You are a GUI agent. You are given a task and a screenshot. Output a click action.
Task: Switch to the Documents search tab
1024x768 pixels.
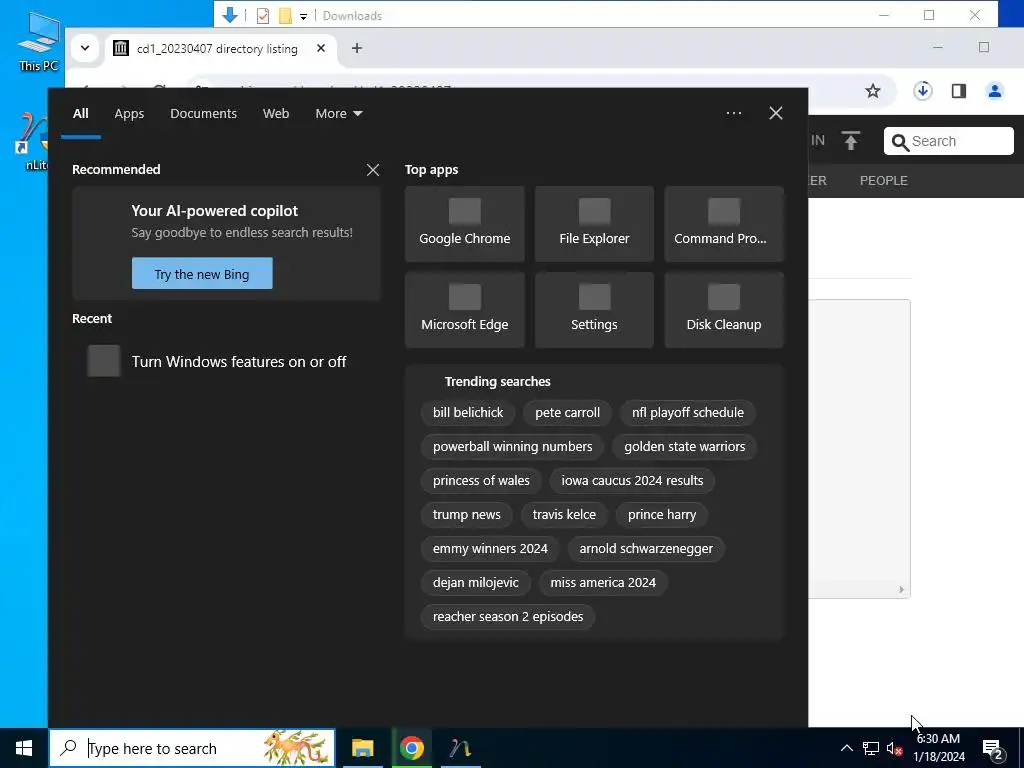pyautogui.click(x=203, y=114)
